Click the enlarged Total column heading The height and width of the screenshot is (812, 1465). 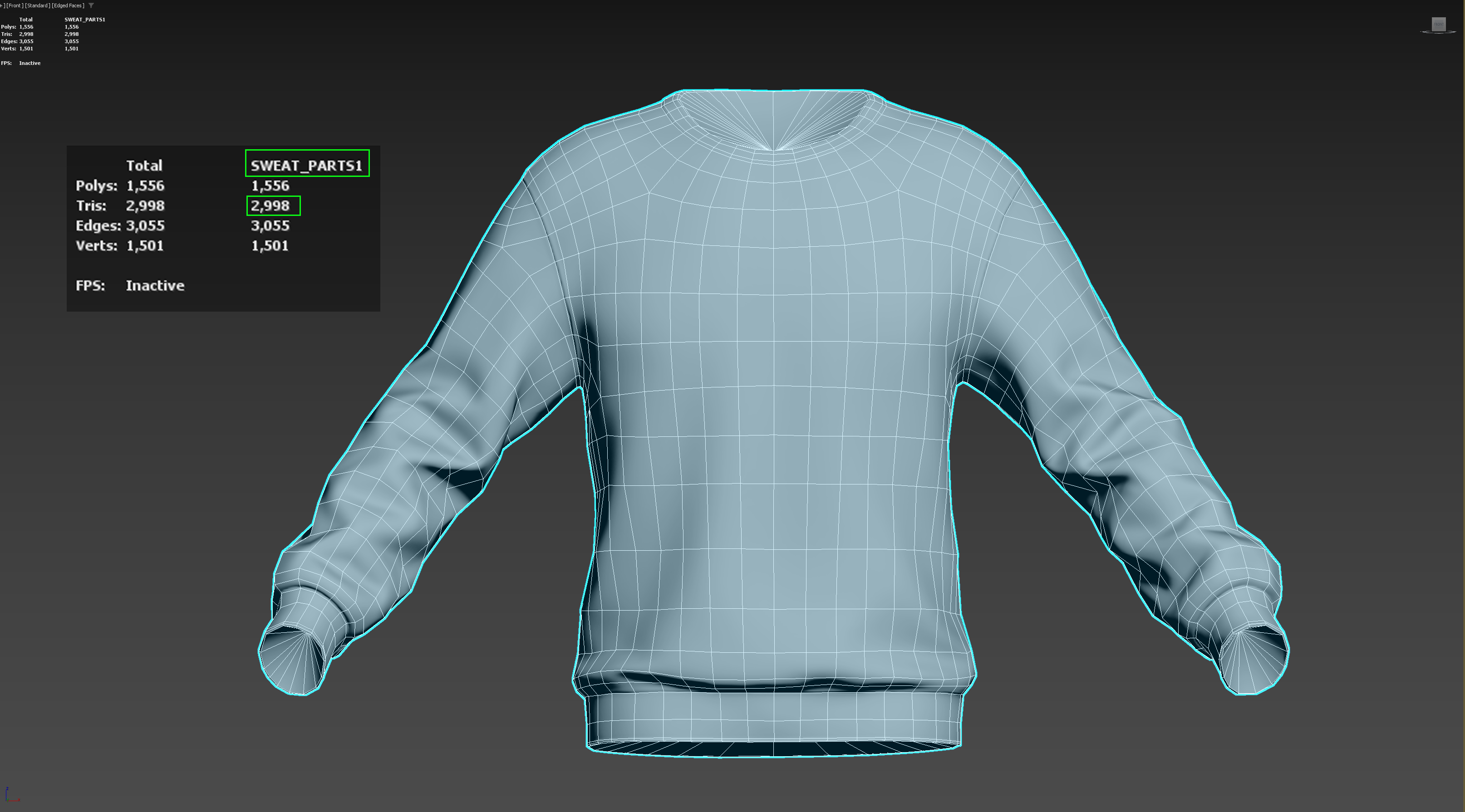click(144, 166)
